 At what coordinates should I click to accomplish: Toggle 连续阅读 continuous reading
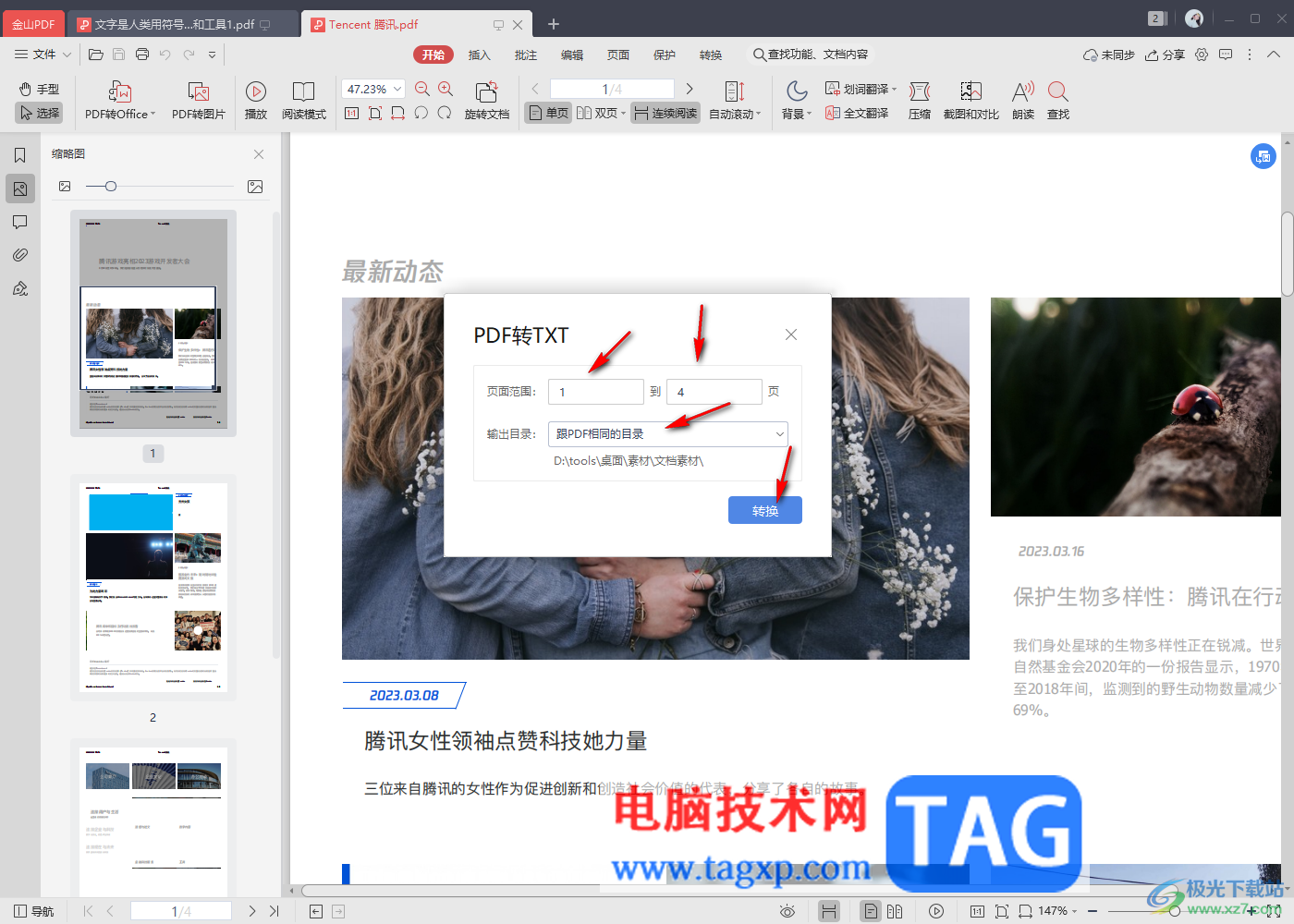[665, 113]
